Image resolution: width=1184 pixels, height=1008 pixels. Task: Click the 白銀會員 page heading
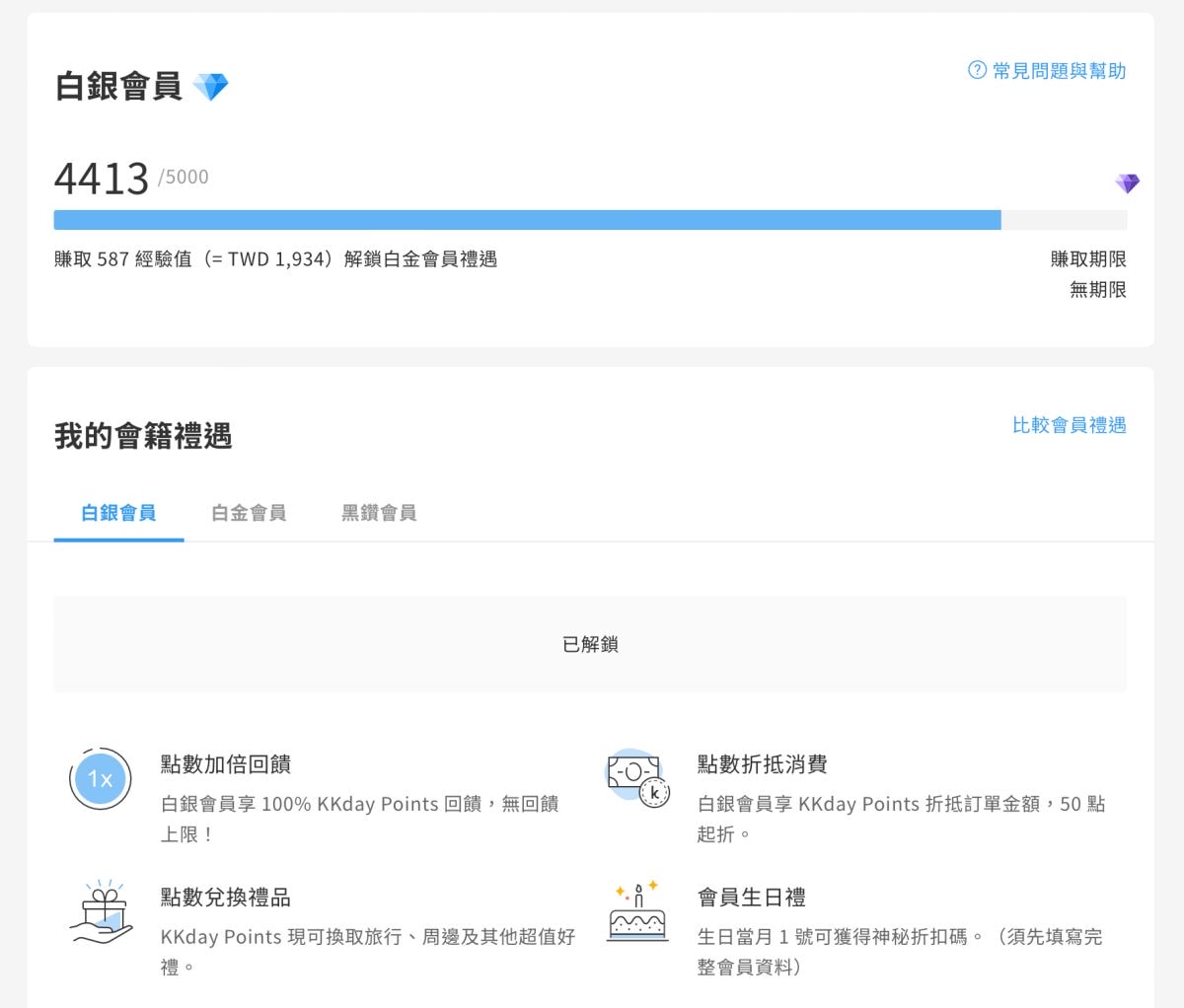pos(119,87)
